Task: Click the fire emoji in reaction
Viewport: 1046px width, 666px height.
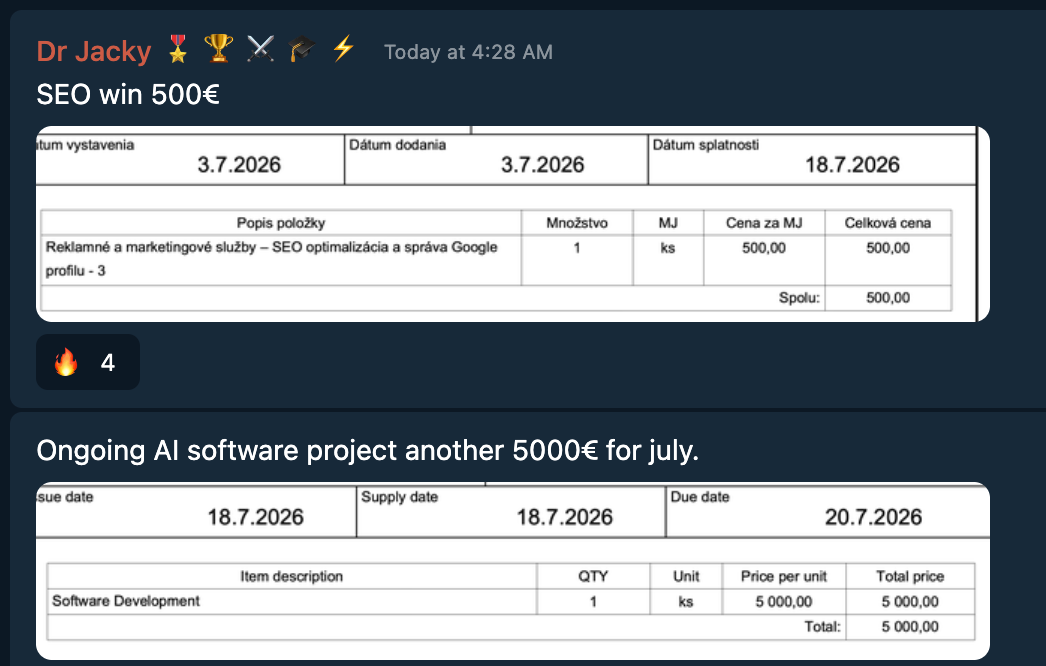Action: pyautogui.click(x=66, y=362)
